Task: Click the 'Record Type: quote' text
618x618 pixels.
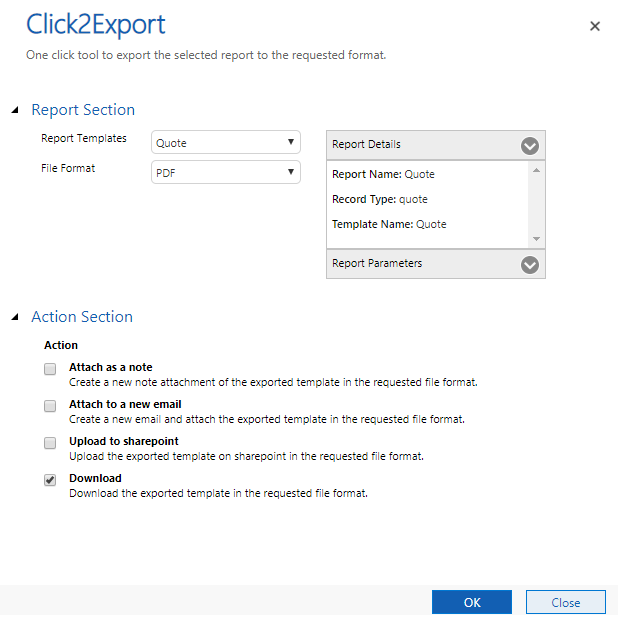Action: (380, 199)
